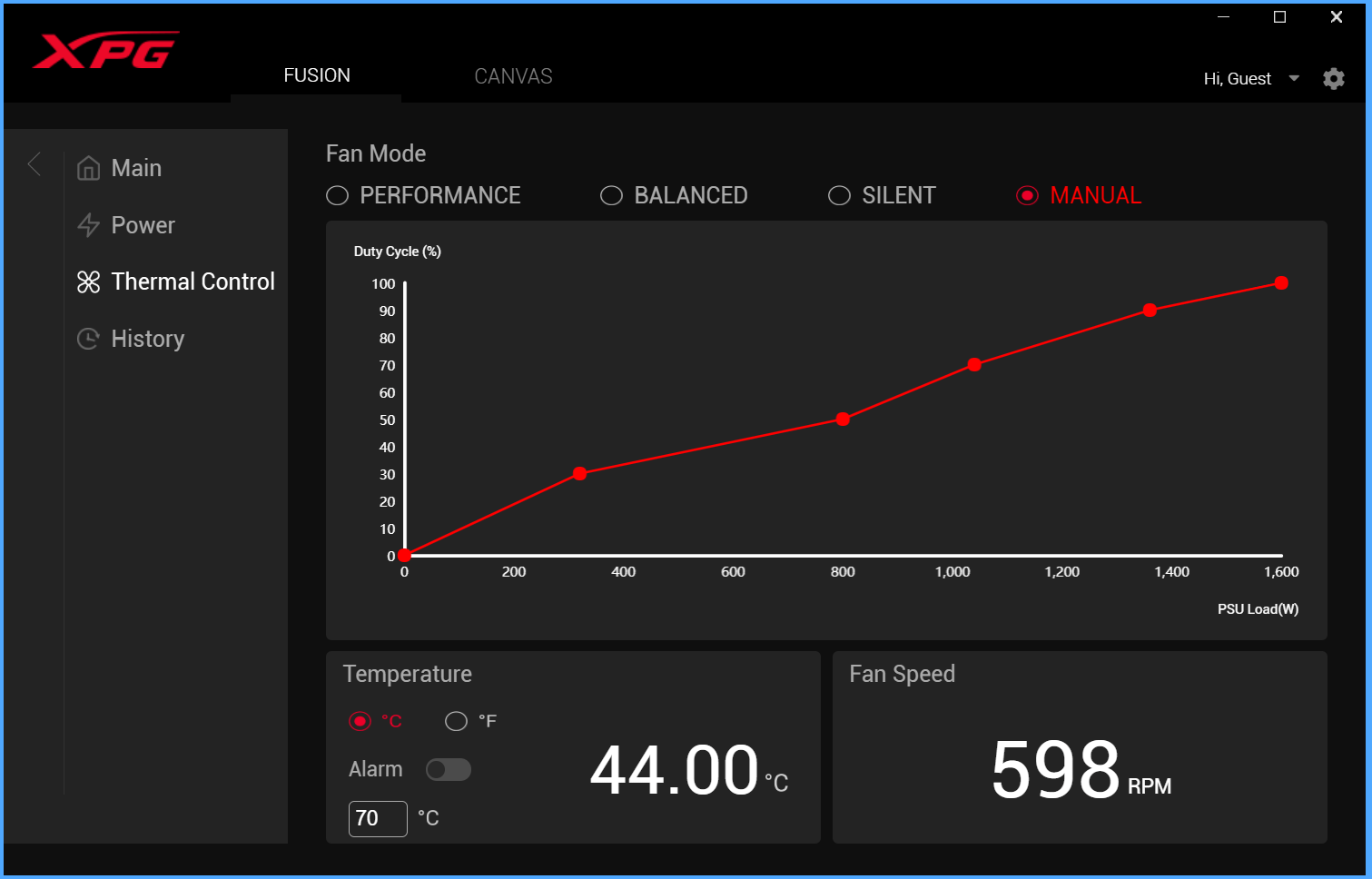Image resolution: width=1372 pixels, height=879 pixels.
Task: Go to the Power section label
Action: coord(143,225)
